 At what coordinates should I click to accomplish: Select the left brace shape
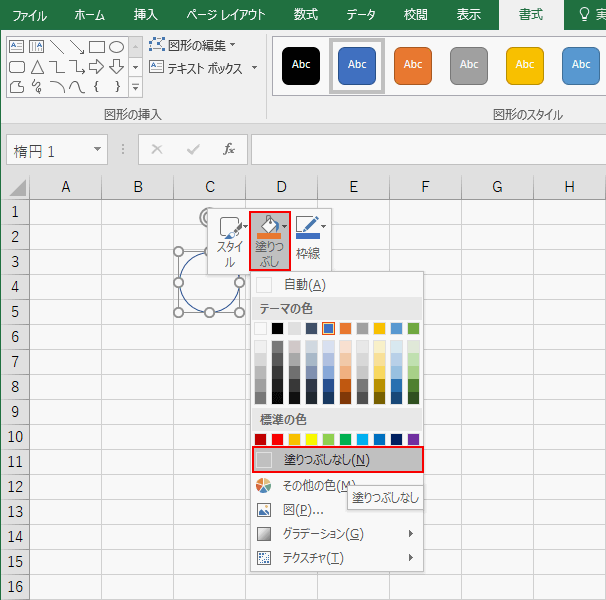[96, 87]
